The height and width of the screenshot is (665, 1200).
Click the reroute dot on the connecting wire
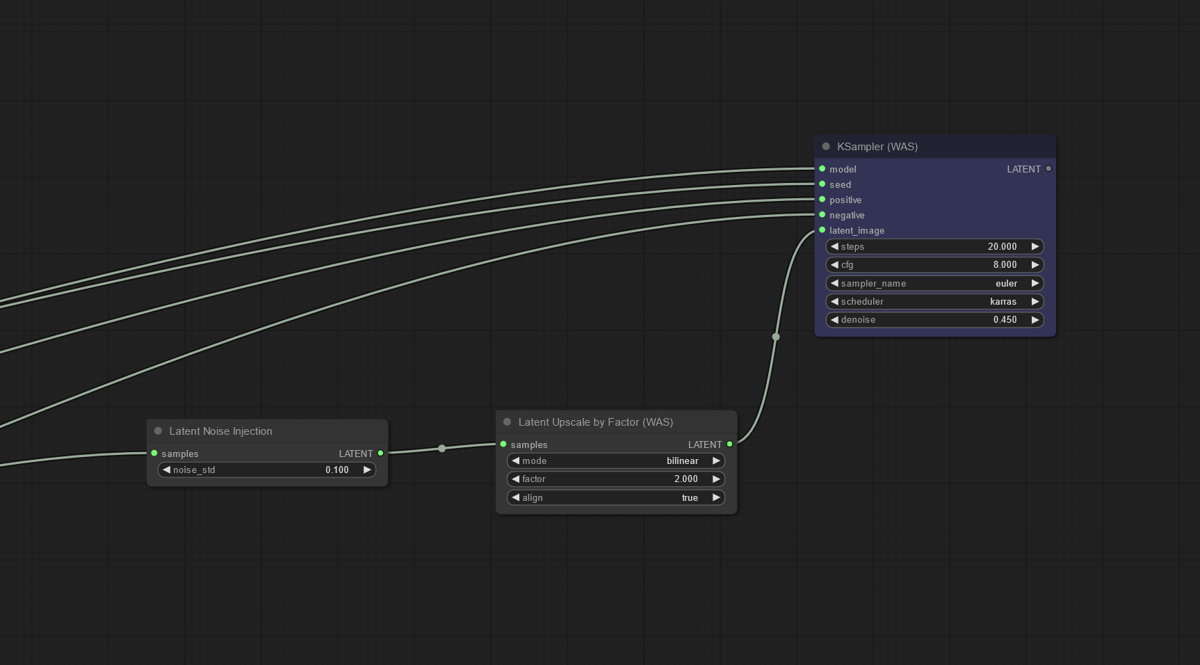(441, 449)
